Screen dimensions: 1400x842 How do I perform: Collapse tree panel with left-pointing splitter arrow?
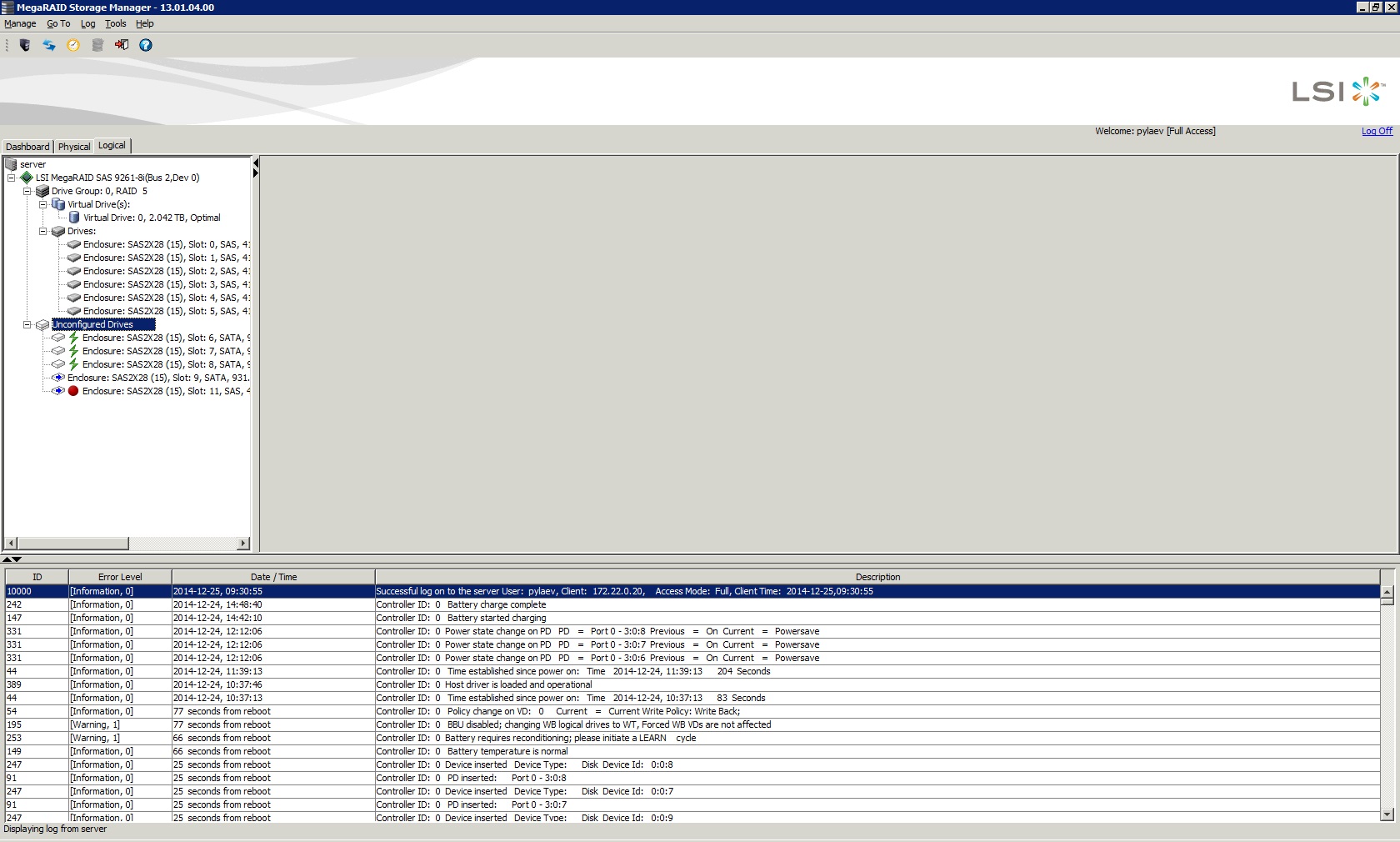pyautogui.click(x=256, y=163)
